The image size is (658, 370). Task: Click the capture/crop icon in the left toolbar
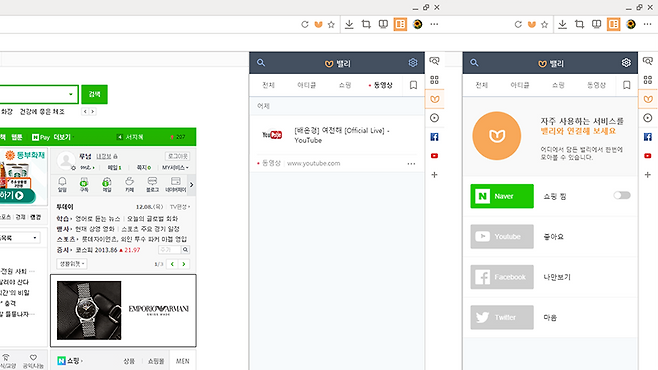pos(366,24)
